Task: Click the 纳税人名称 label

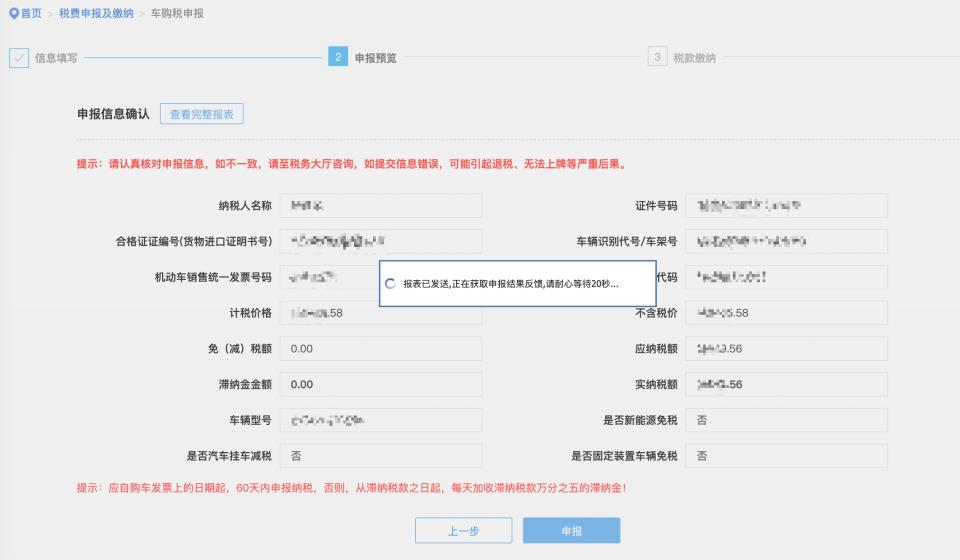Action: click(x=245, y=206)
